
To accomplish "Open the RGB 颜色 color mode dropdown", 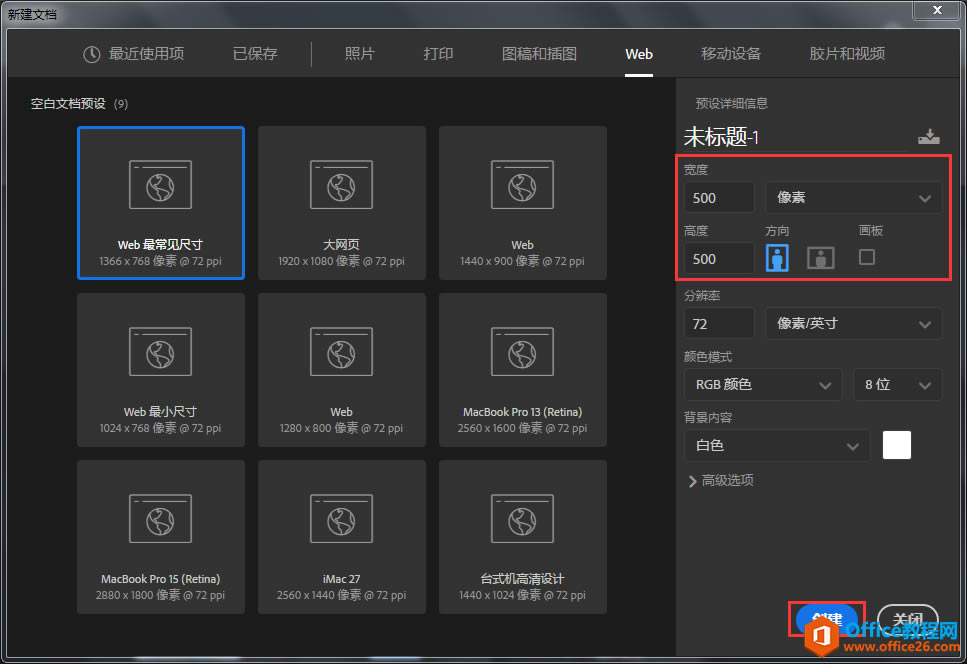I will click(763, 385).
